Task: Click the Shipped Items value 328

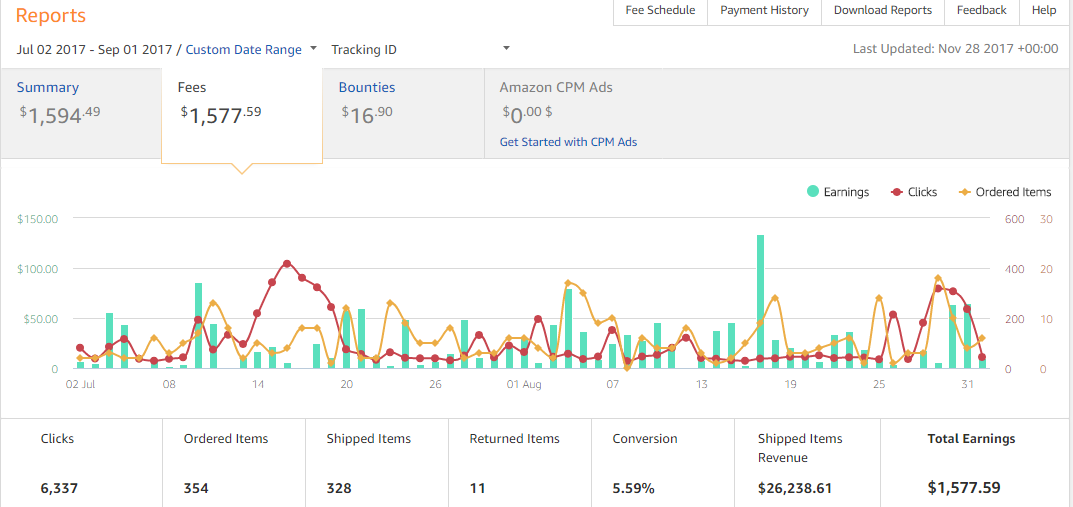Action: (339, 489)
